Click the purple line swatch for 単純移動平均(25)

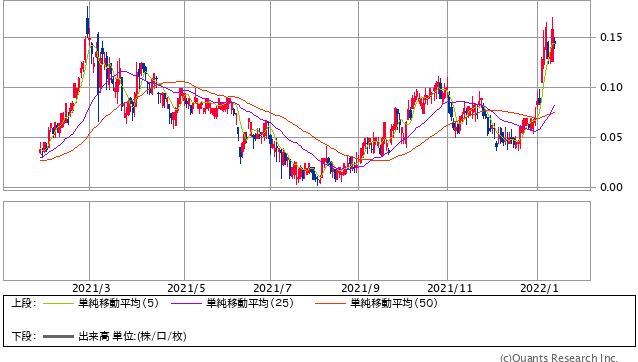pyautogui.click(x=186, y=303)
